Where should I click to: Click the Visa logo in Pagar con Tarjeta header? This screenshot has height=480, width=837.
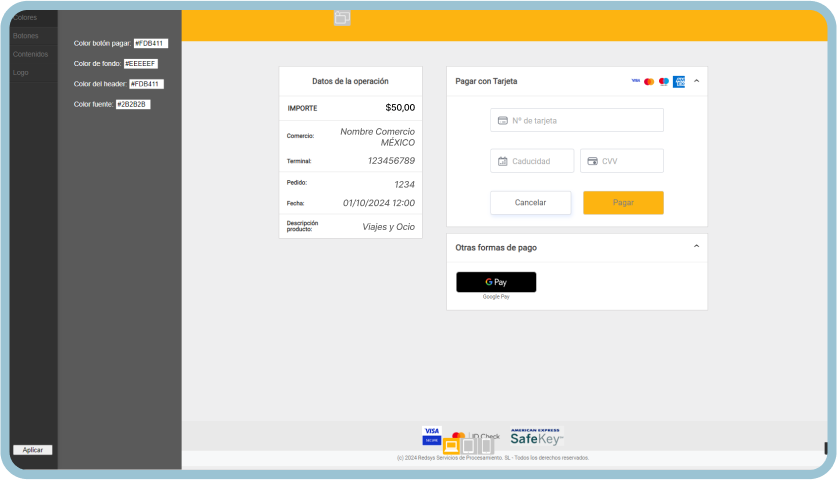(635, 81)
